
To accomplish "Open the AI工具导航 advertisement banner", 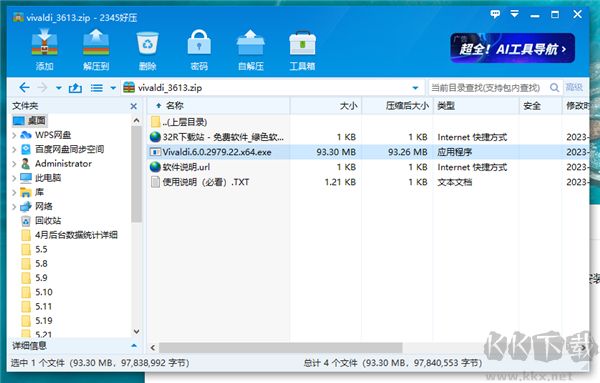I will point(512,48).
